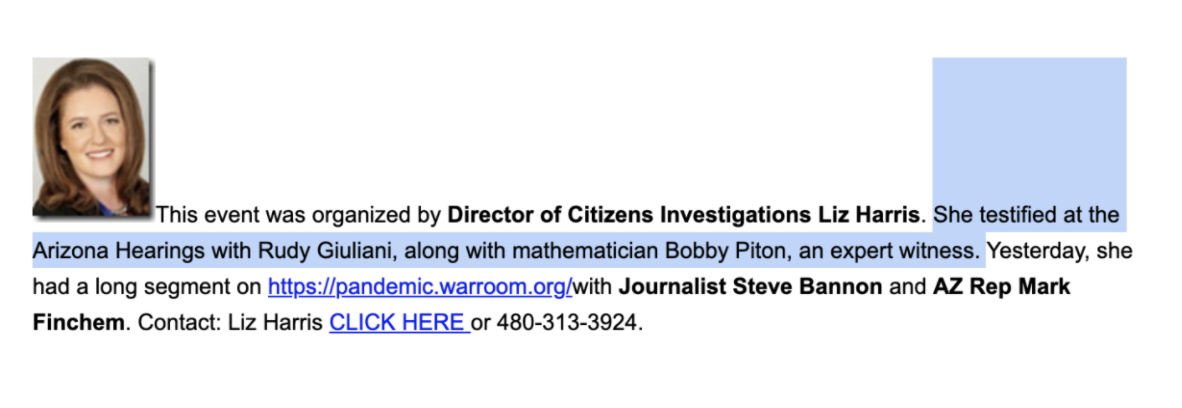Open the pandemic.warroom.org hyperlink
This screenshot has width=1182, height=408.
[x=420, y=288]
